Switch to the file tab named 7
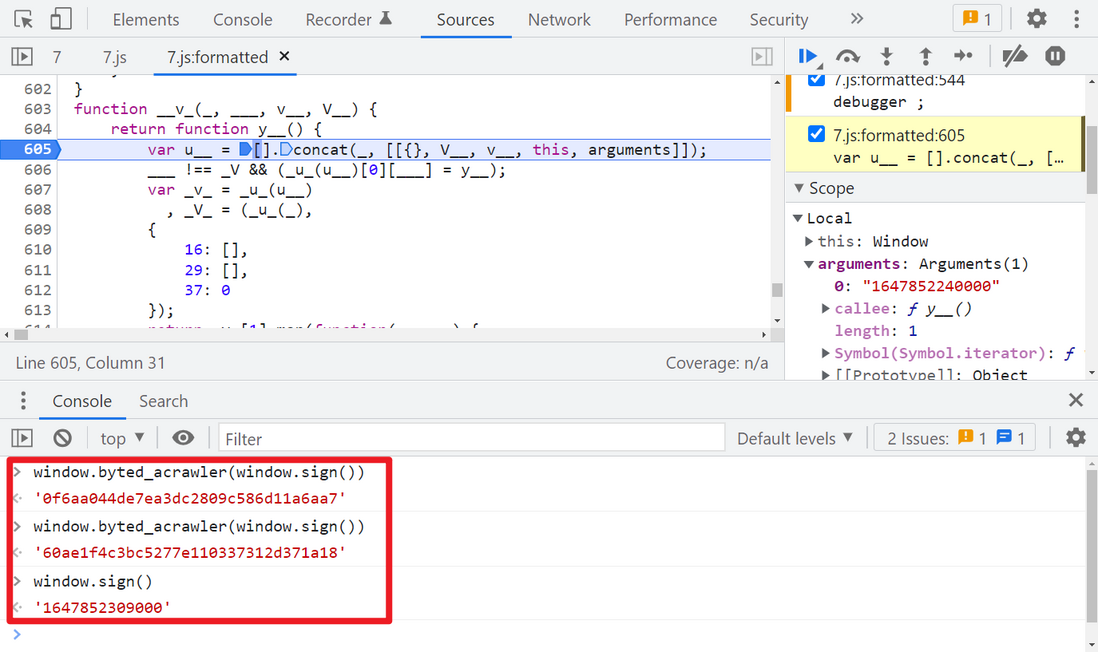This screenshot has width=1098, height=652. point(57,57)
